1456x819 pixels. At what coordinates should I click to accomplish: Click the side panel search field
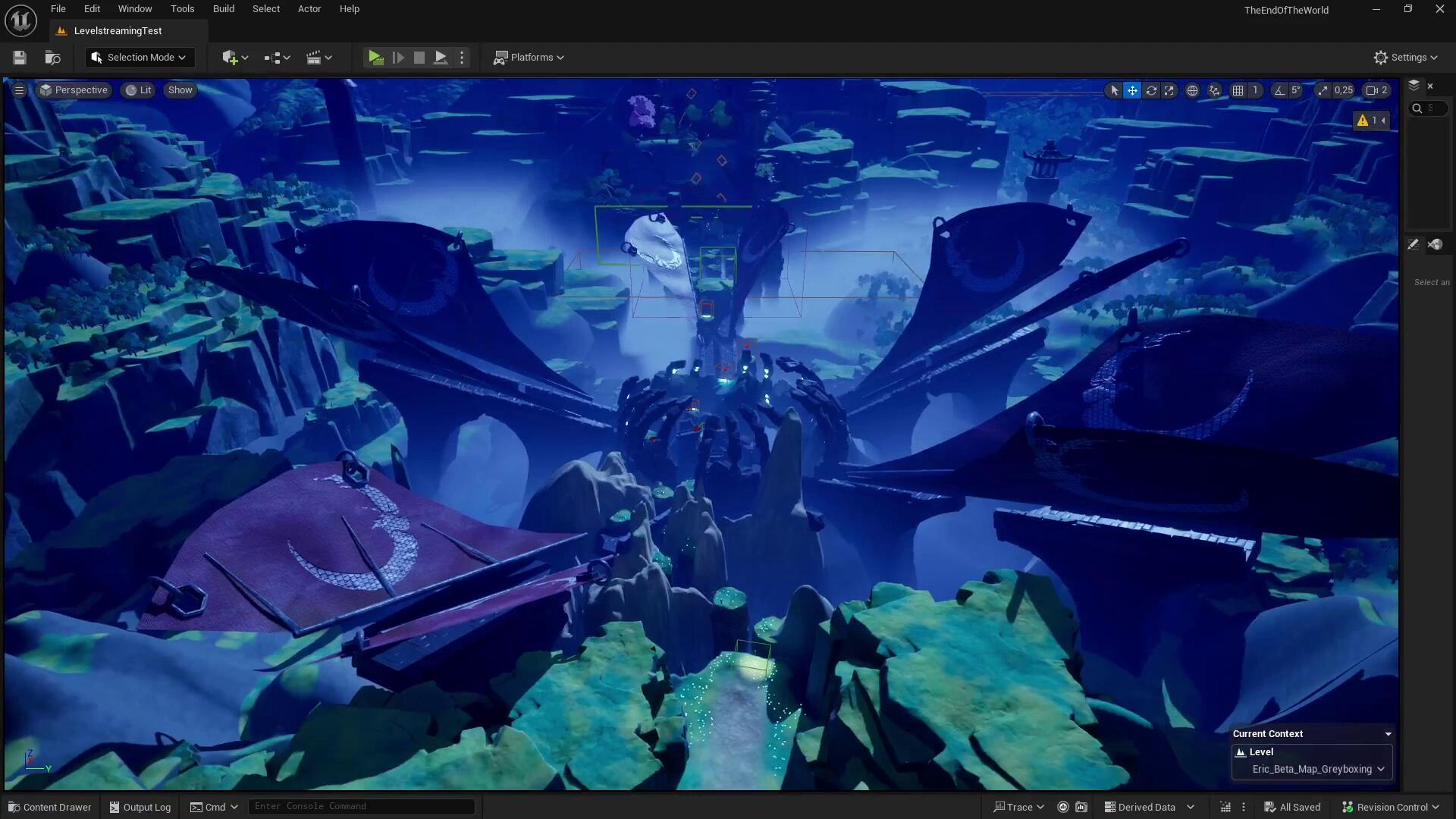click(1429, 108)
